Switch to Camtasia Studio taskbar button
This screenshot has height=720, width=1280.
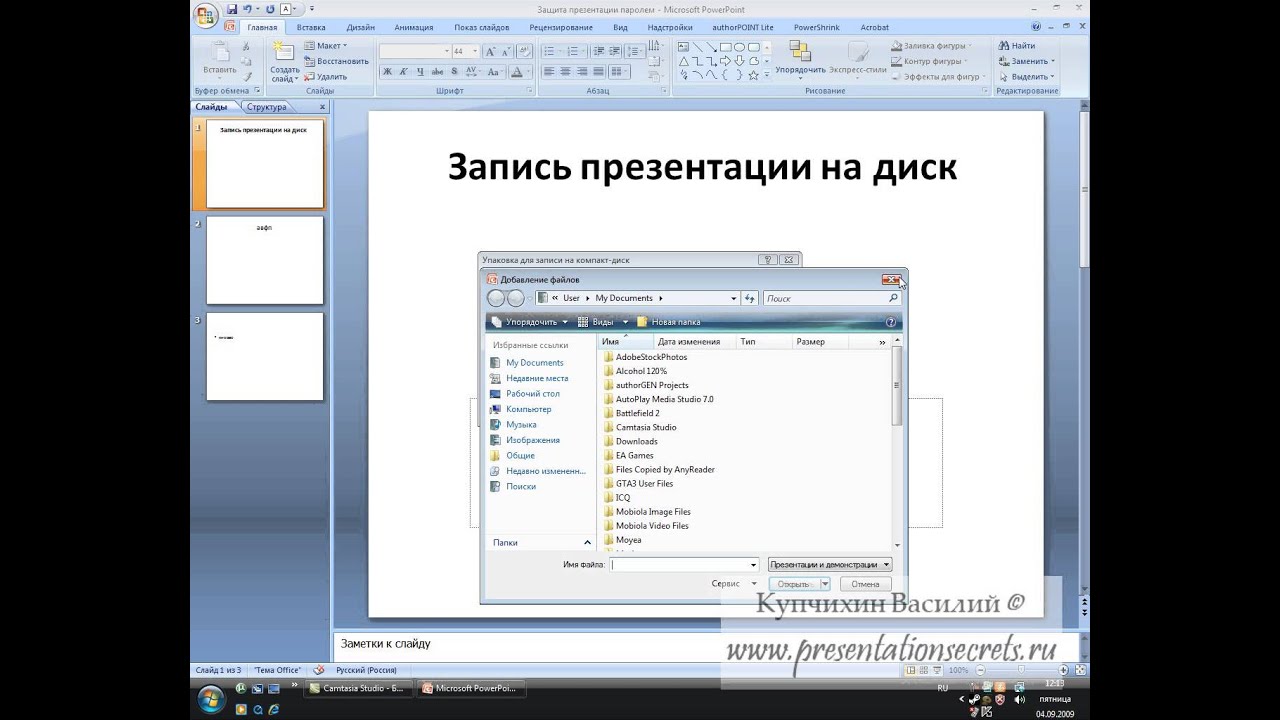357,688
